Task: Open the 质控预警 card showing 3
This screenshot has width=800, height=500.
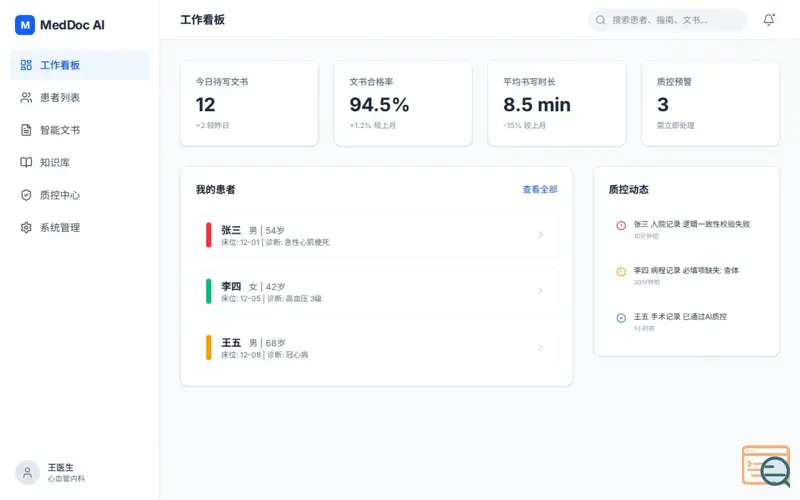Action: 710,104
